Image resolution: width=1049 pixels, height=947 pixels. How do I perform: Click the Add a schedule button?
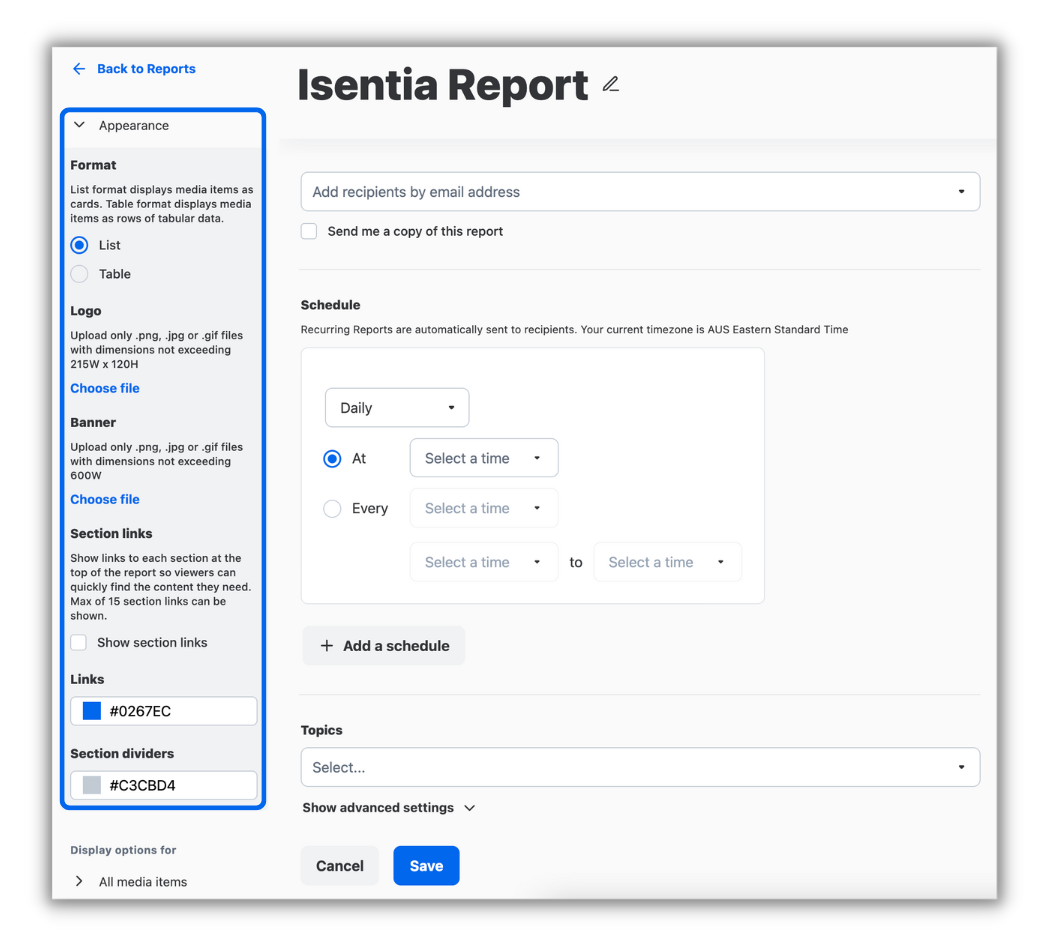click(x=383, y=645)
